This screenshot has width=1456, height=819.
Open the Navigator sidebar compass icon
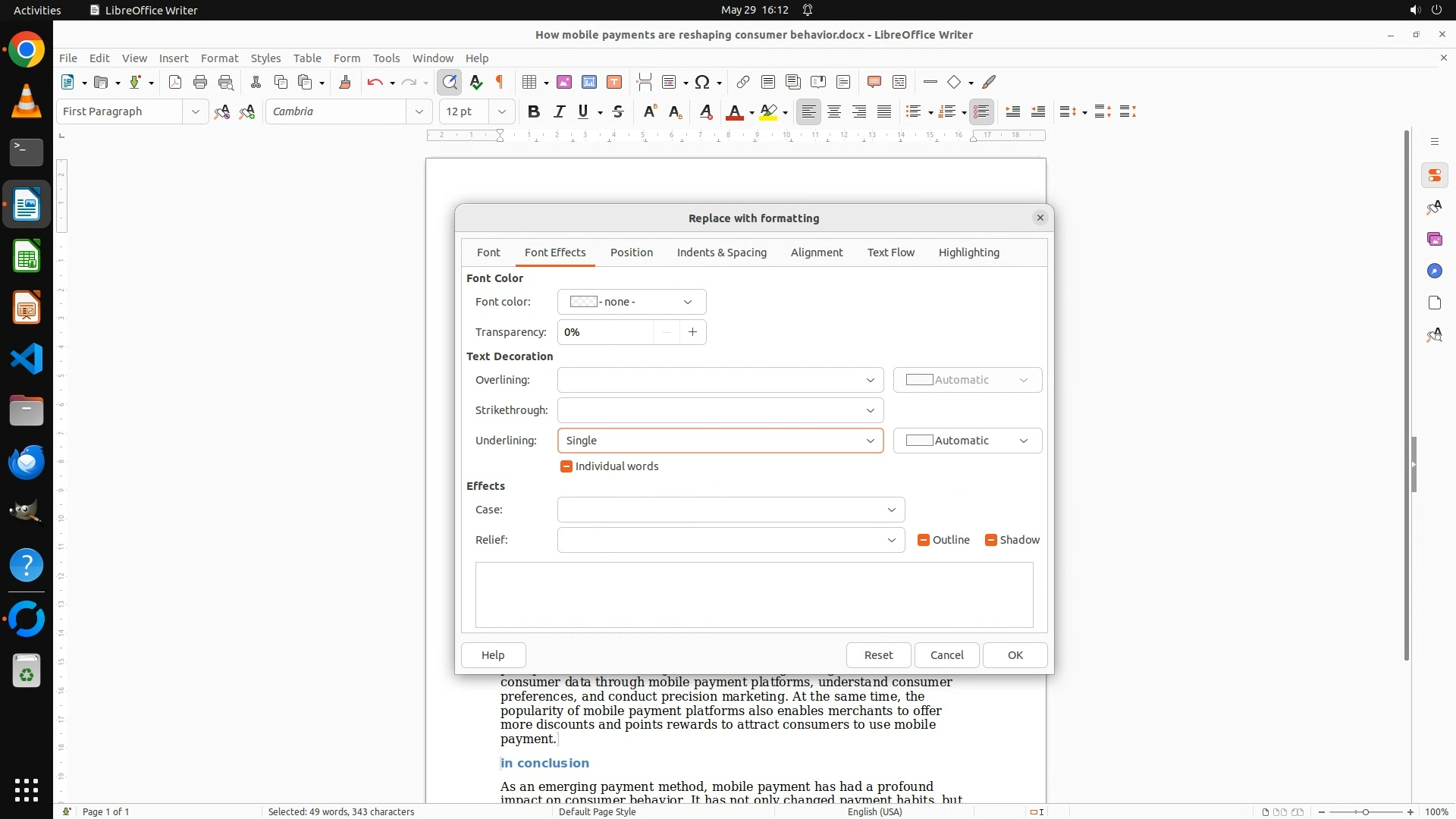coord(1434,271)
